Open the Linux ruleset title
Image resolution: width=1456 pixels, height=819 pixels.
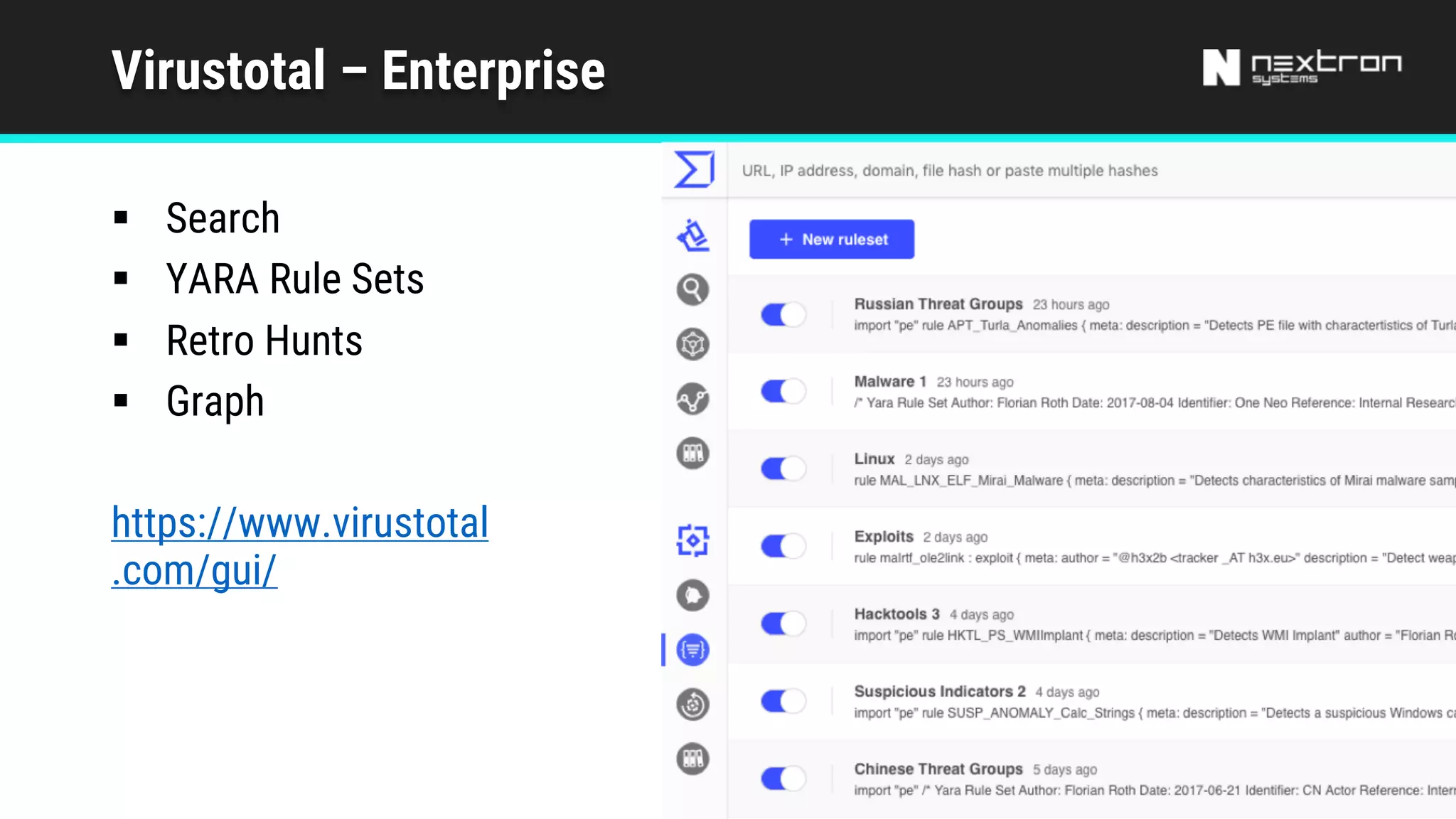pos(874,459)
